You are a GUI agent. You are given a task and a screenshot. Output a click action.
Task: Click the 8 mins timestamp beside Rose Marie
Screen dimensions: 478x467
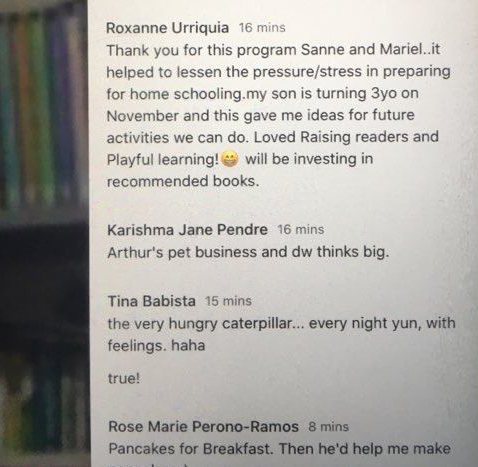(328, 427)
